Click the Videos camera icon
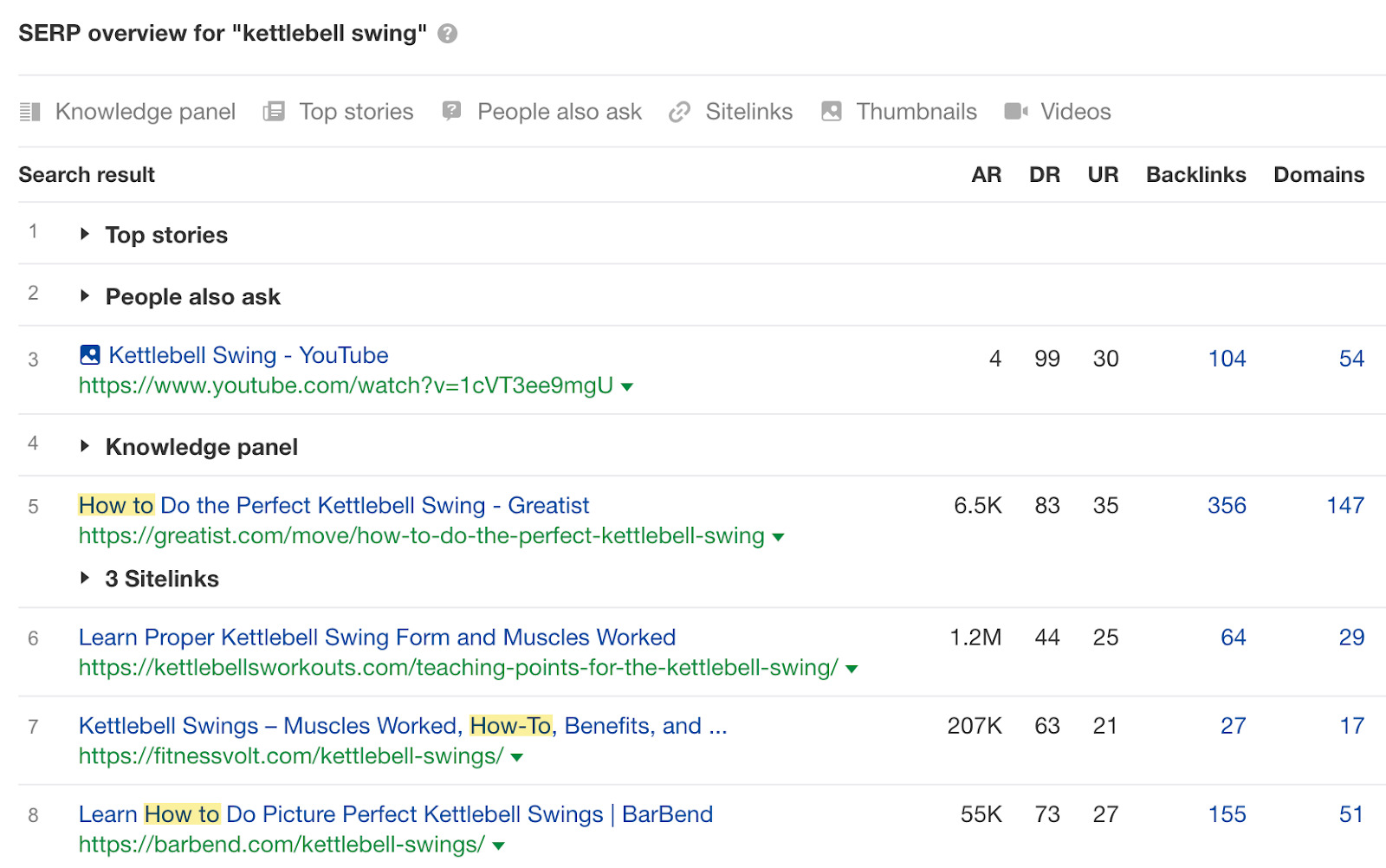The height and width of the screenshot is (868, 1386). pos(1015,112)
